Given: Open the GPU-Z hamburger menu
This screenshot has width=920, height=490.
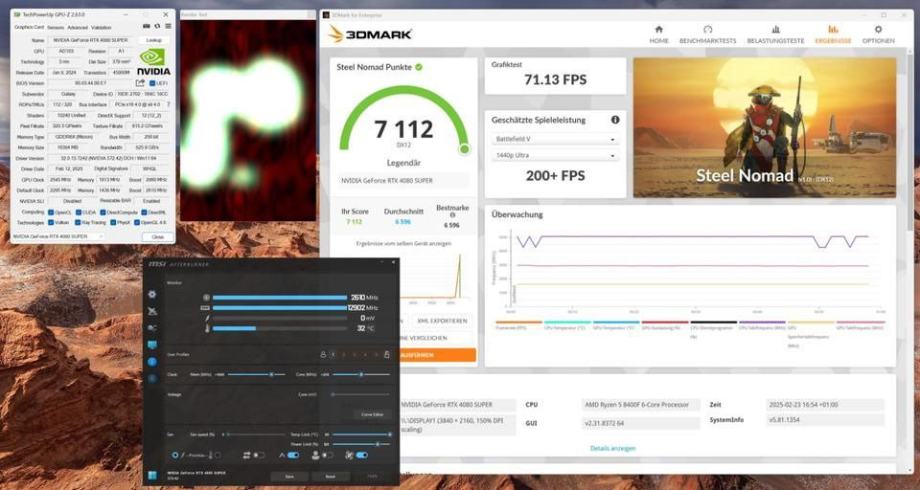Looking at the screenshot, I should [x=168, y=26].
